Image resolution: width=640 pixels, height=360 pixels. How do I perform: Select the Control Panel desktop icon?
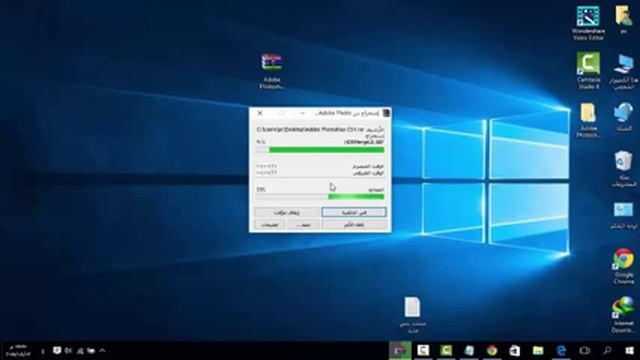click(x=623, y=216)
